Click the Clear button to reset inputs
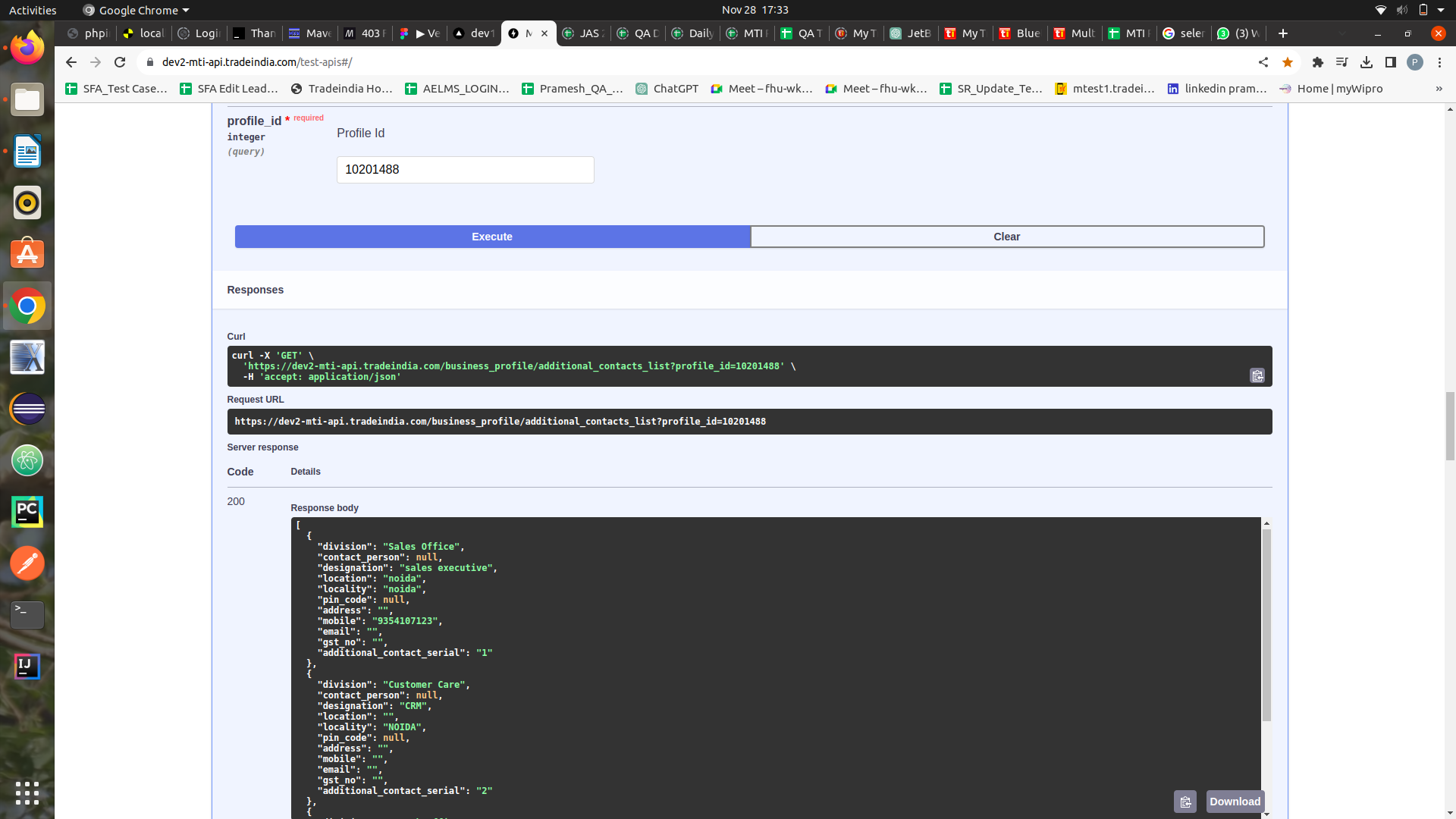This screenshot has height=819, width=1456. [x=1007, y=236]
